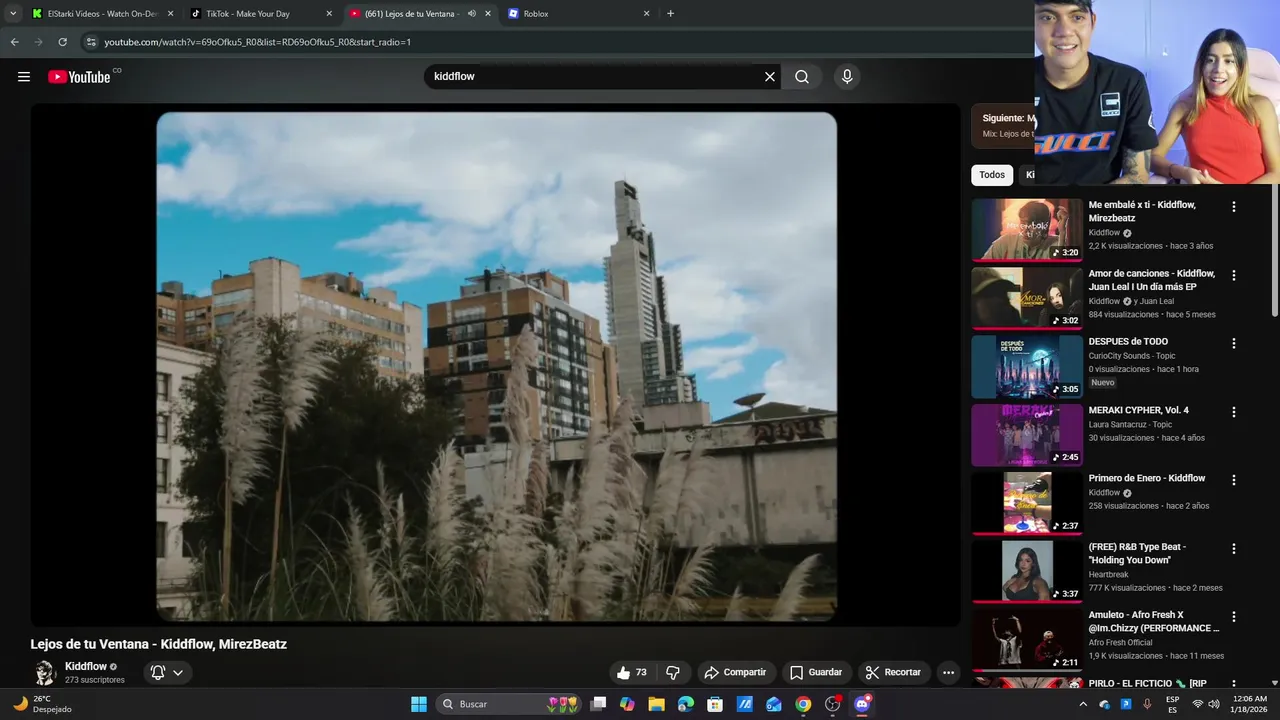This screenshot has width=1280, height=720.
Task: Open options for Amuleto Afro Fresh
Action: point(1233,617)
